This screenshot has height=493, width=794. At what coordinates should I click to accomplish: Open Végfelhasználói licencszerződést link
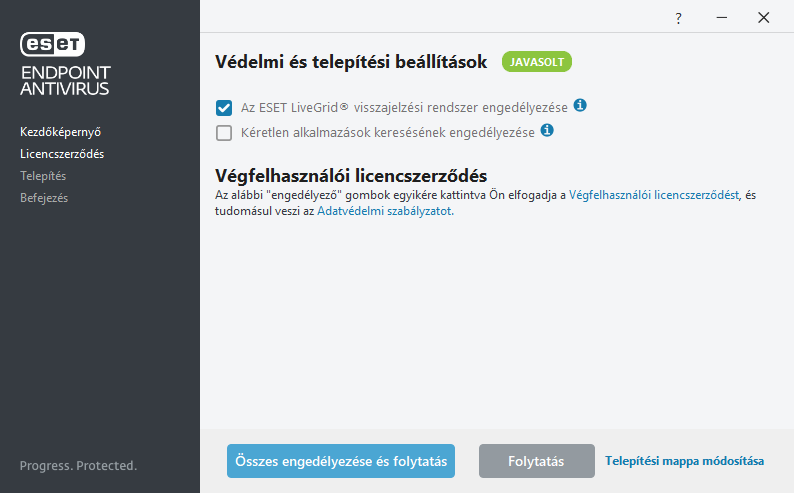point(654,195)
